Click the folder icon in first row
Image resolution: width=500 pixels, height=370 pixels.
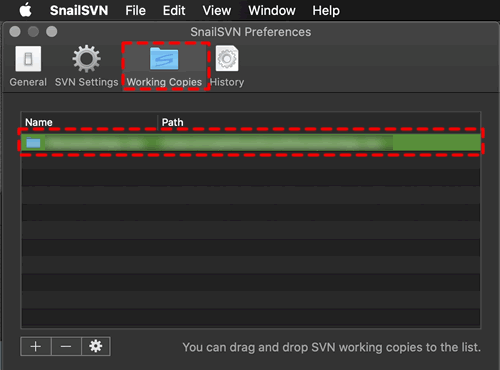[33, 143]
